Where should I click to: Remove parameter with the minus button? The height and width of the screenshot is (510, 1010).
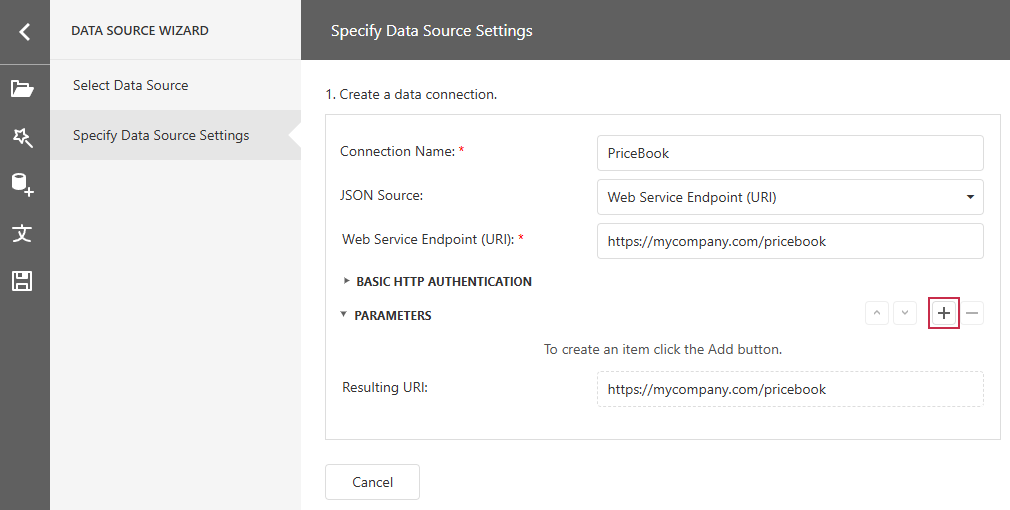click(x=972, y=313)
